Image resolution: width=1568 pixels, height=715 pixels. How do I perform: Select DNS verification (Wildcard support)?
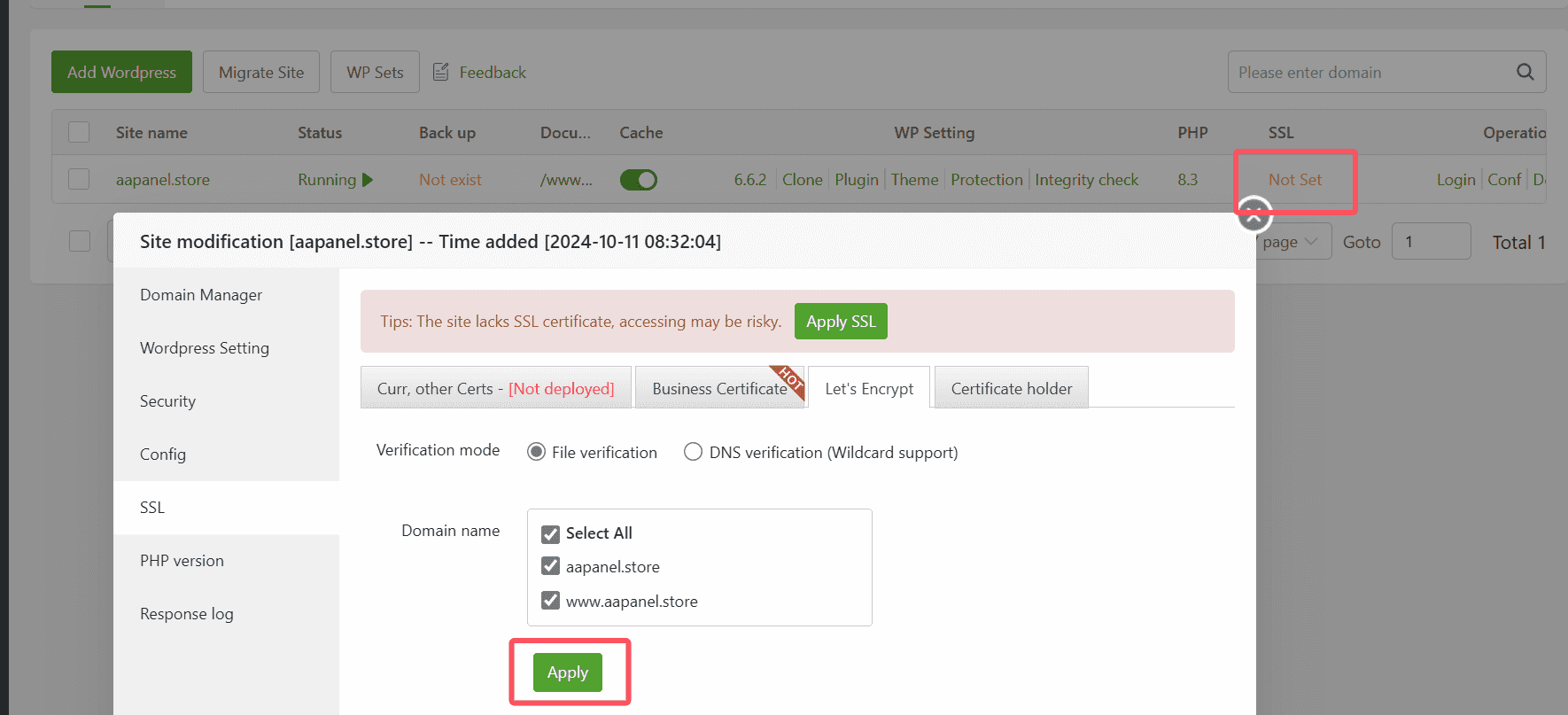(693, 452)
